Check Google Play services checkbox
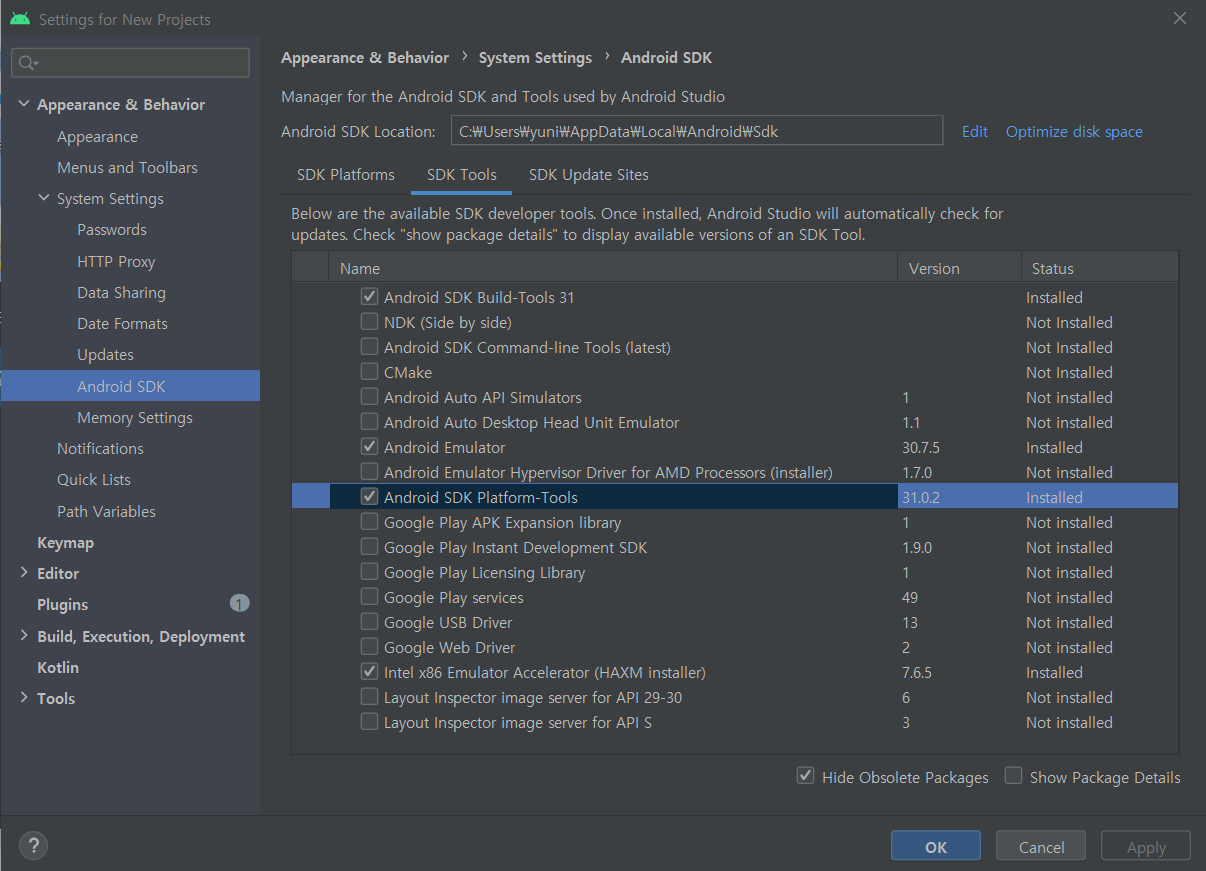This screenshot has width=1206, height=871. point(369,597)
